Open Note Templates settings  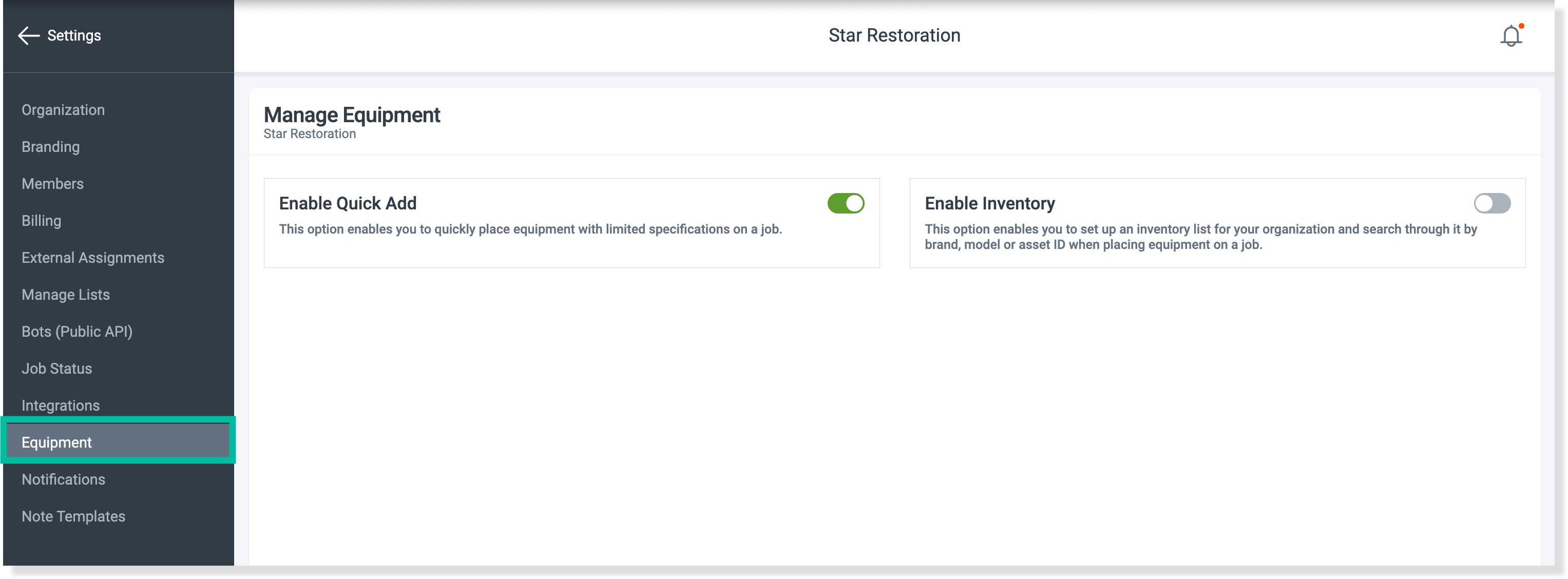click(x=73, y=516)
